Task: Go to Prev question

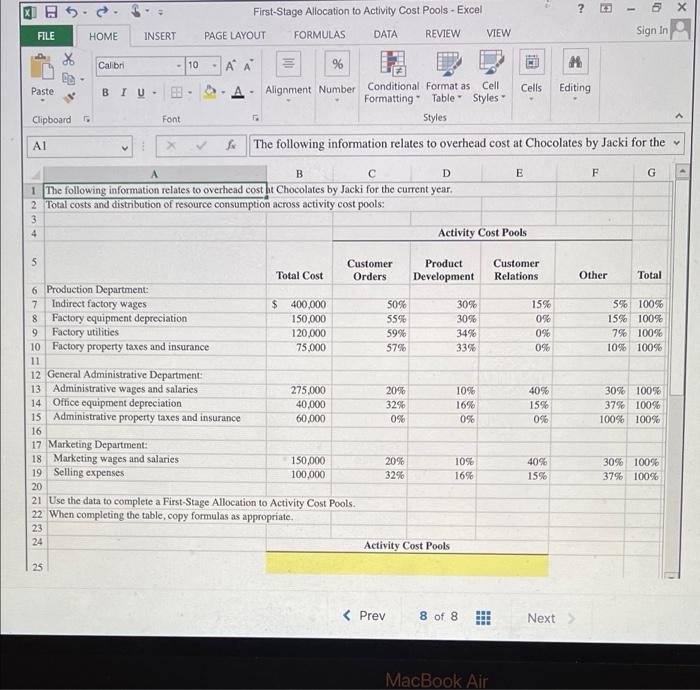Action: (x=364, y=616)
